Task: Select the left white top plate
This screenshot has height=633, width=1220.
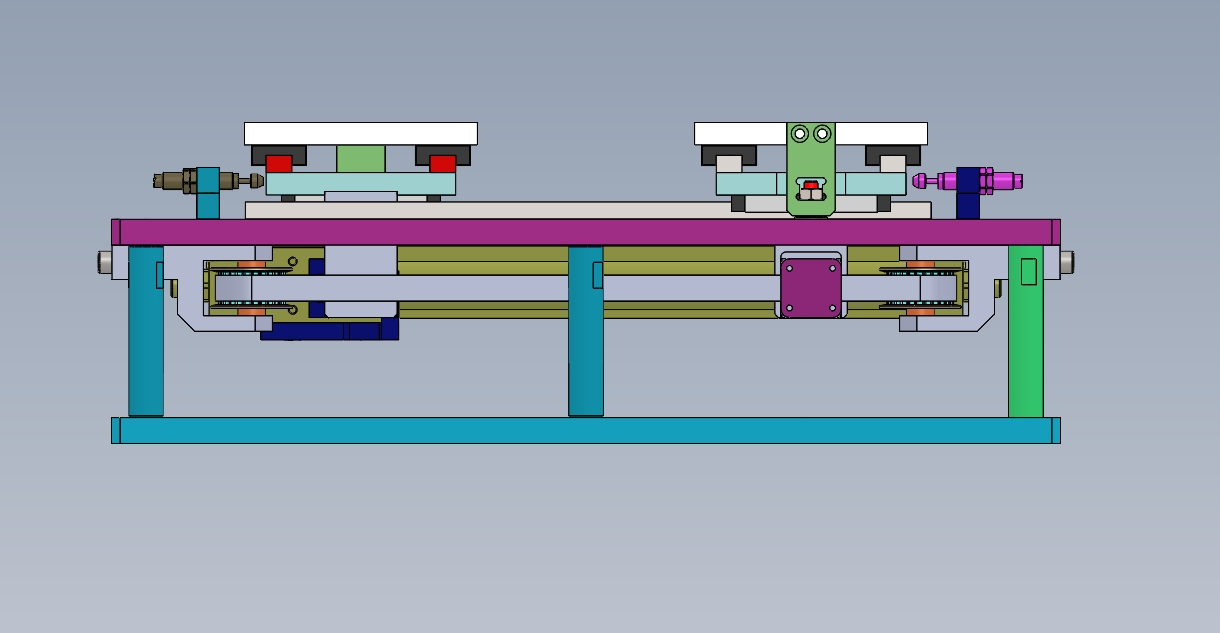Action: click(x=360, y=134)
